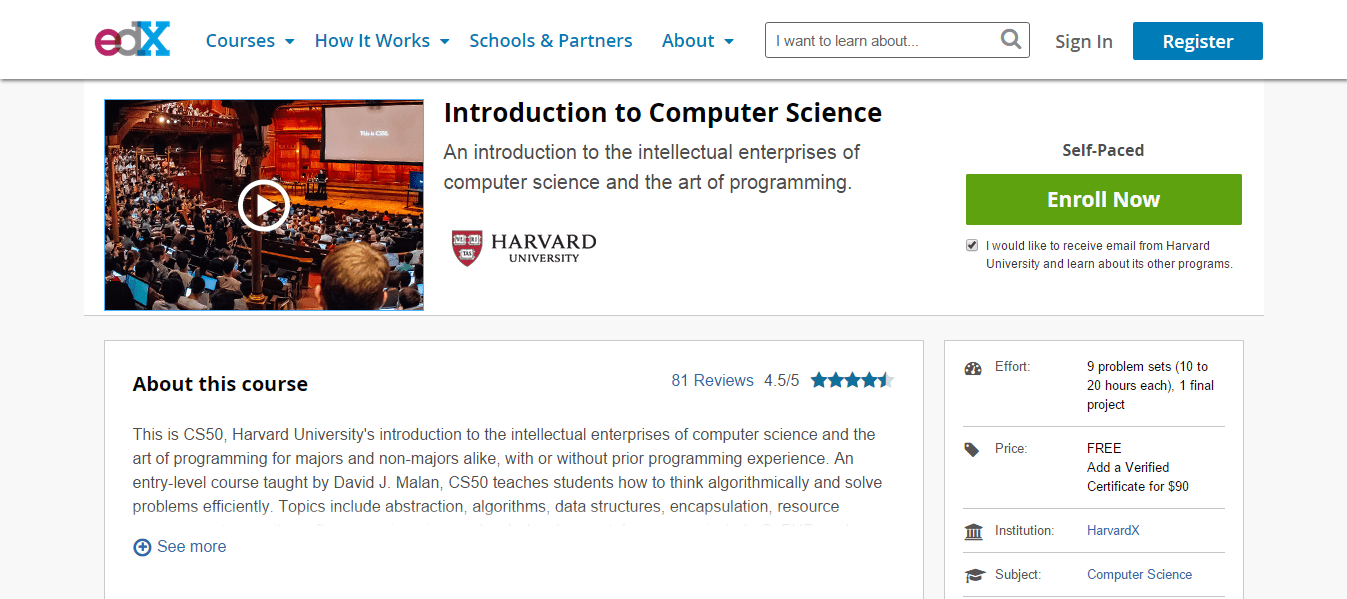Click the Introduction to Computer Science title
The image size is (1347, 599).
point(663,113)
